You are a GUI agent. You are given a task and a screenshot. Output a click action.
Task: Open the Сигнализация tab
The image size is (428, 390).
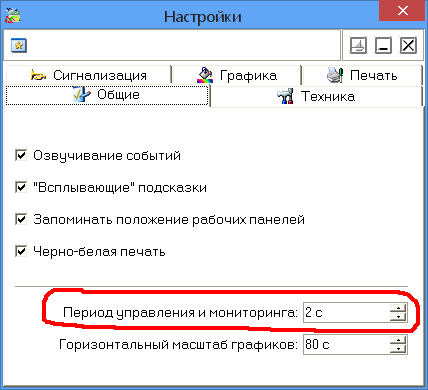(x=88, y=75)
